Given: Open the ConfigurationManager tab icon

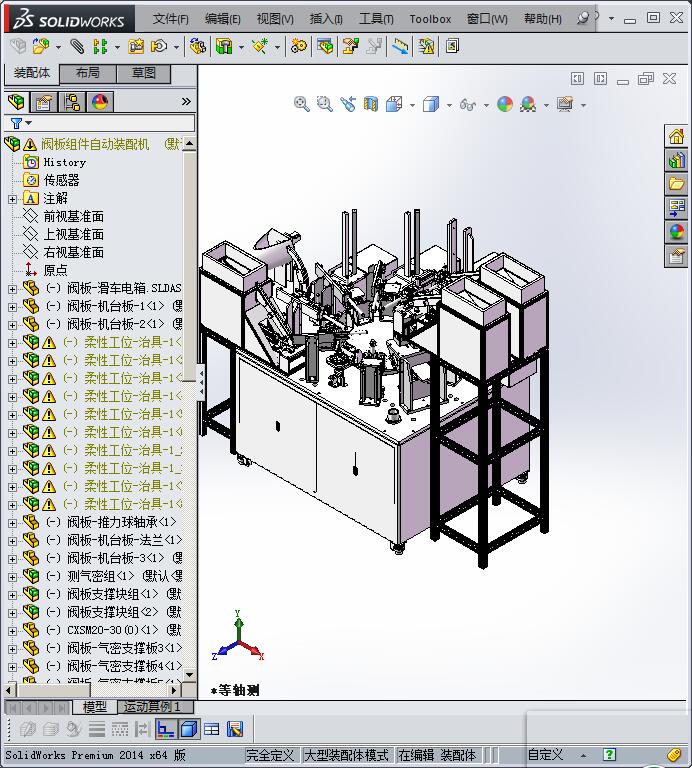Looking at the screenshot, I should click(72, 102).
